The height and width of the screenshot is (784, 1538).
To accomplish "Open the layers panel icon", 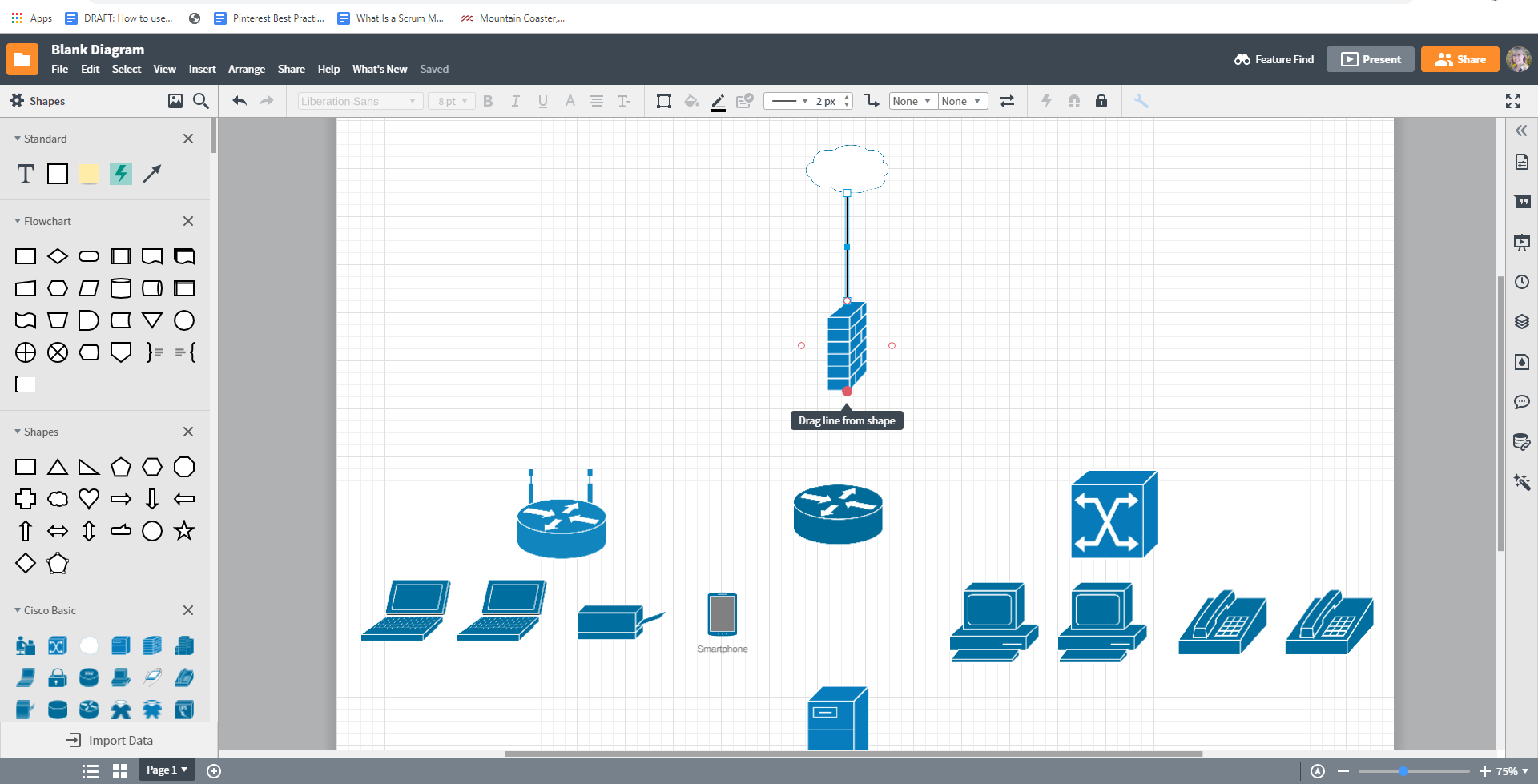I will pos(1522,322).
